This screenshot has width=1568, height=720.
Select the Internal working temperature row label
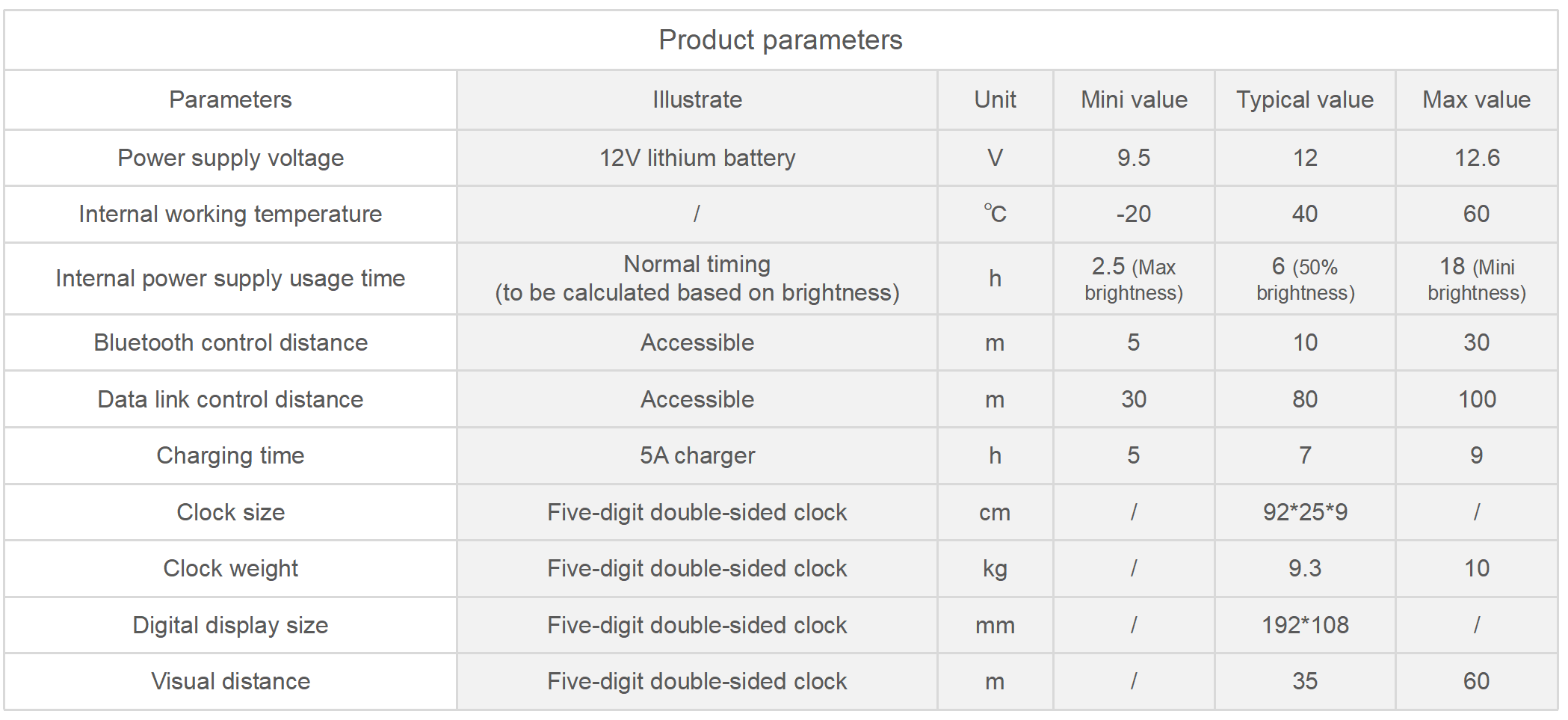tap(230, 214)
